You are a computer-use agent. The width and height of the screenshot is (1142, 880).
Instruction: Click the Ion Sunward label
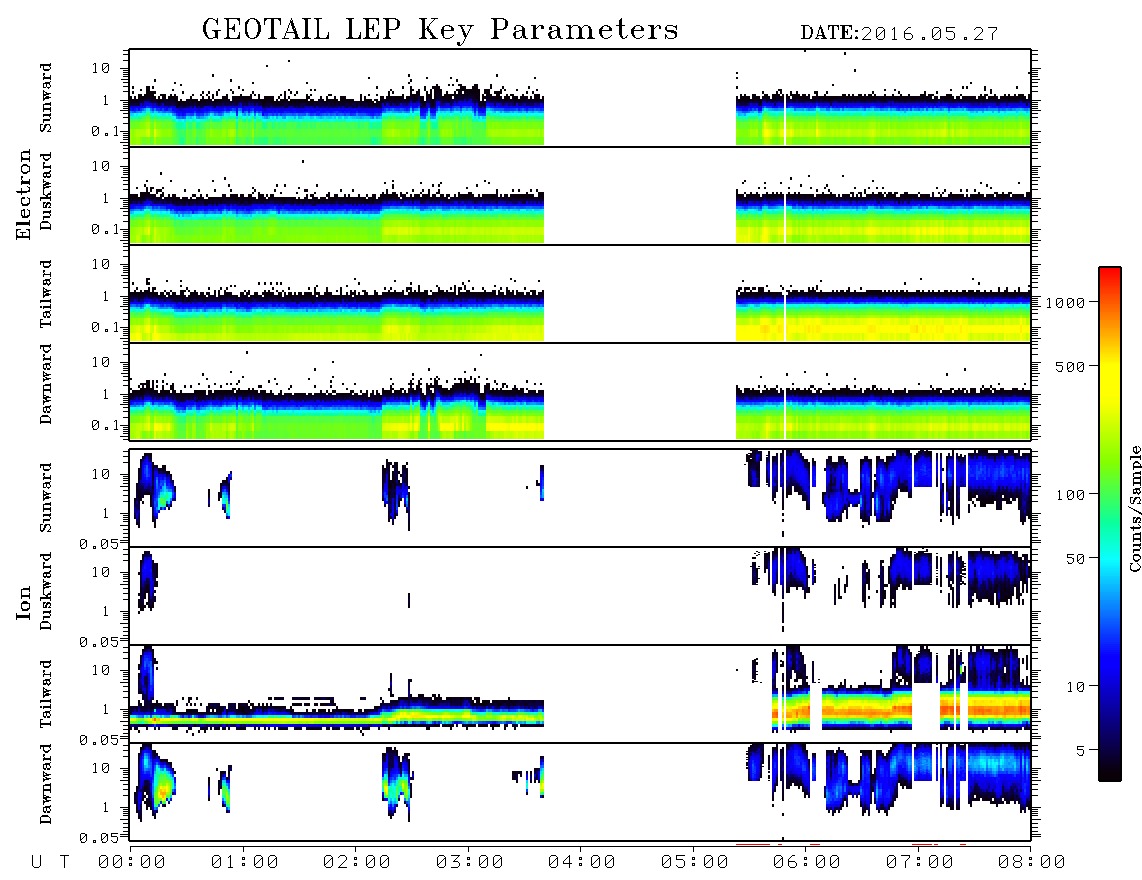click(x=46, y=498)
